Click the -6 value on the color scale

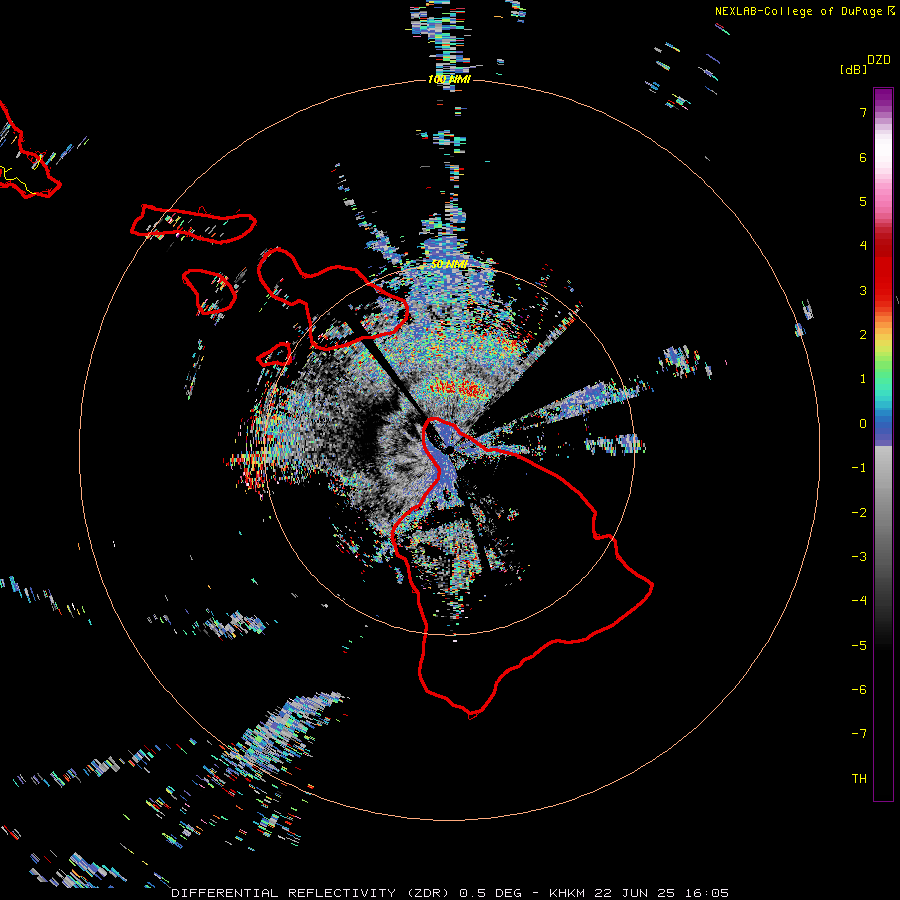point(859,690)
